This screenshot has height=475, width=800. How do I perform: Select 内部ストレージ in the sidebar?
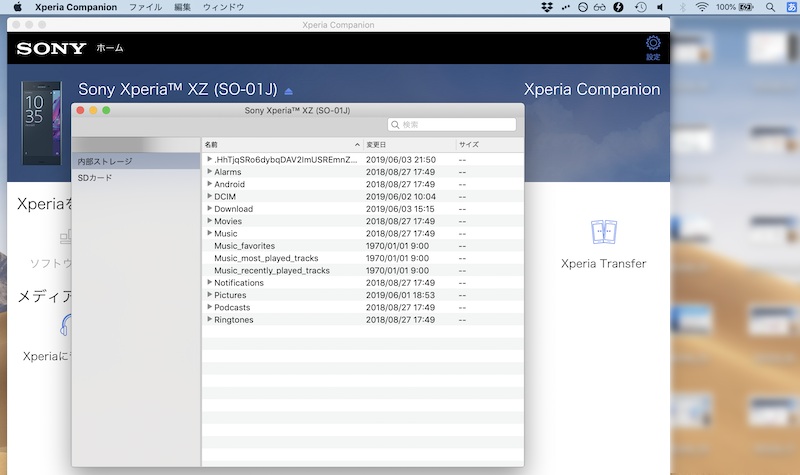click(x=104, y=161)
